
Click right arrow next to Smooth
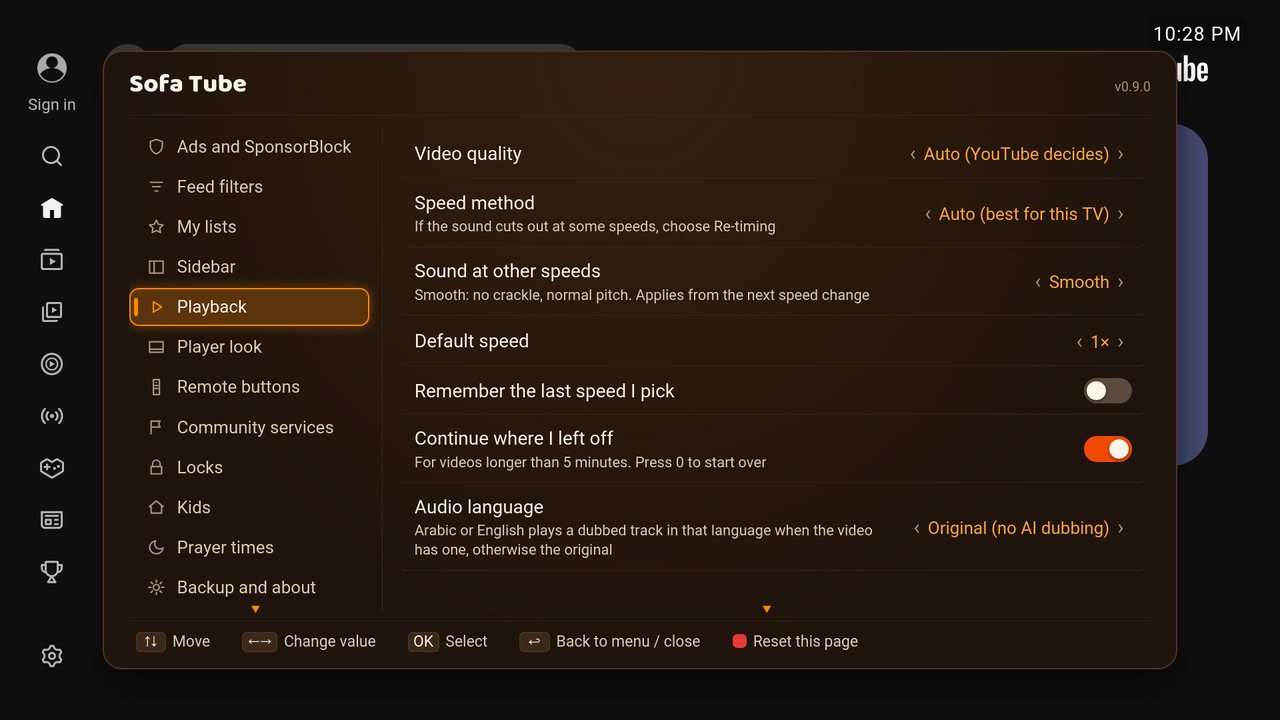coord(1121,282)
